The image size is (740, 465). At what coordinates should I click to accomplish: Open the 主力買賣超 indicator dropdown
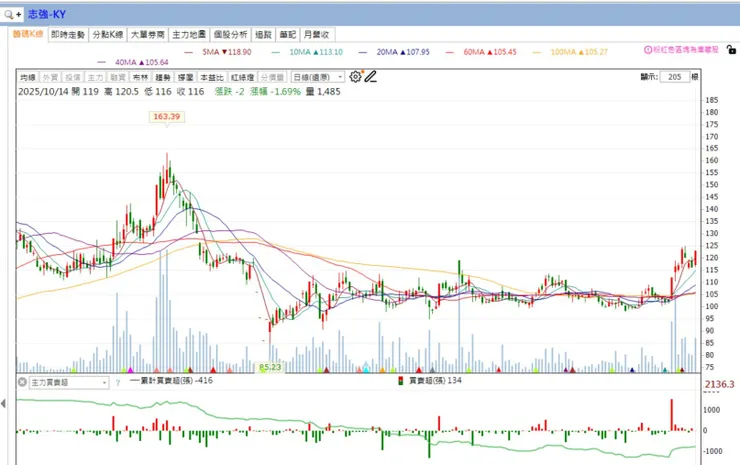[x=69, y=382]
